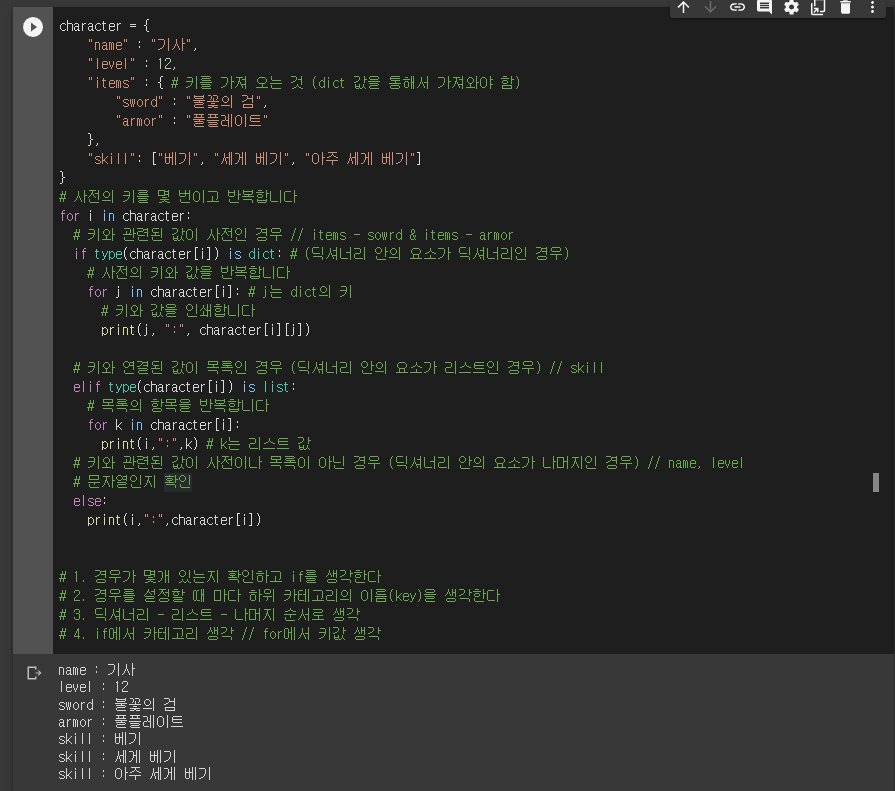Viewport: 895px width, 791px height.
Task: Run the code cell with the play button
Action: [x=33, y=27]
